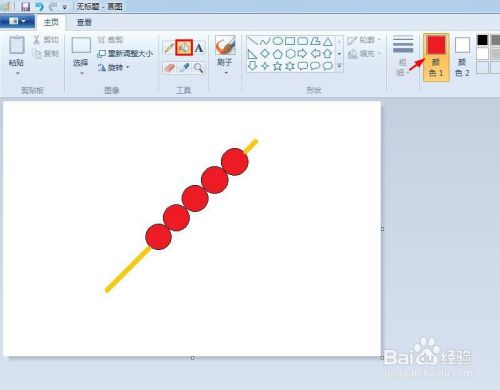Switch to the 查看 tab

(84, 22)
